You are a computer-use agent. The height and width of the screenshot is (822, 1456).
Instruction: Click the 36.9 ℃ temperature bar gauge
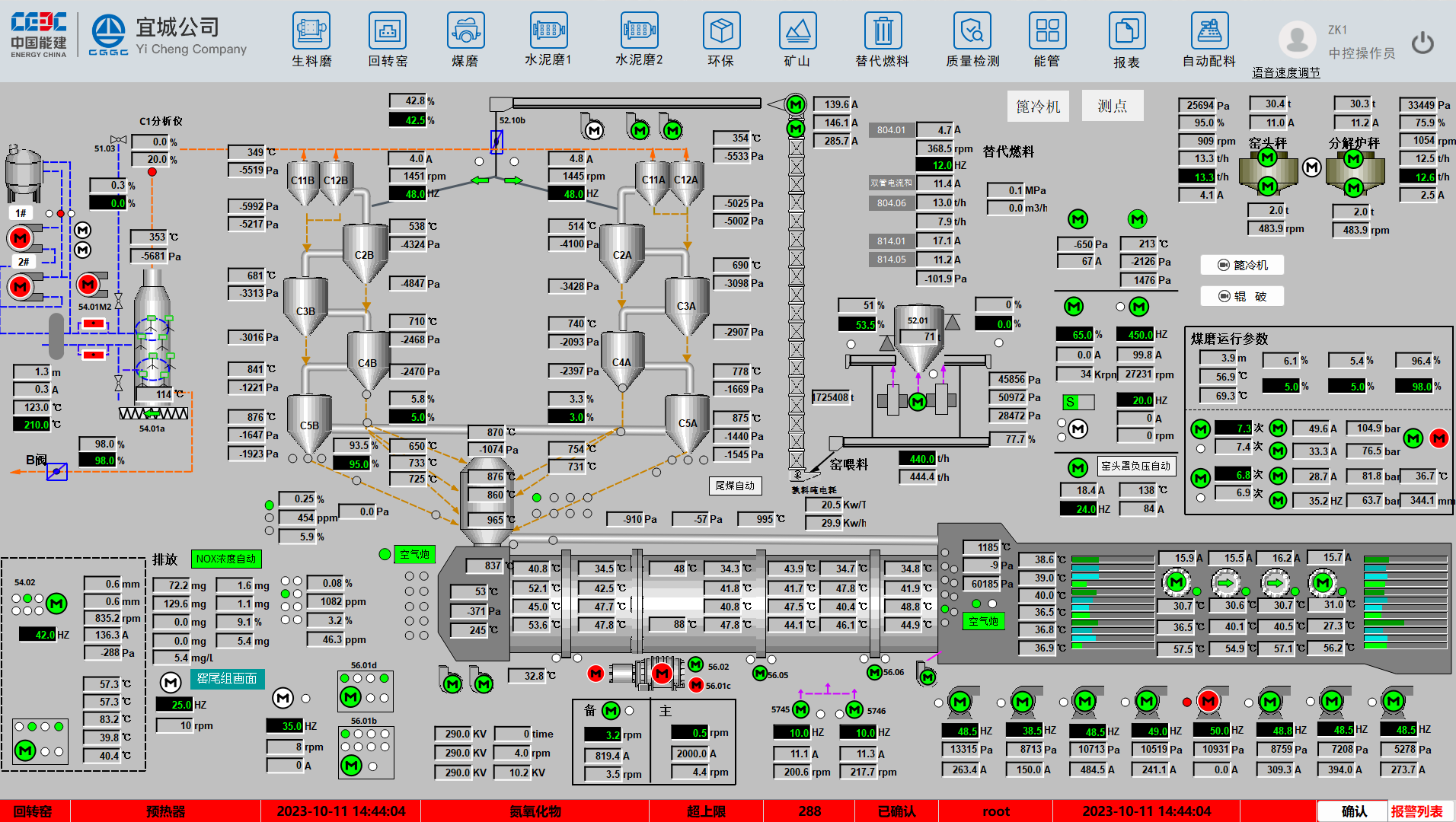point(1113,648)
